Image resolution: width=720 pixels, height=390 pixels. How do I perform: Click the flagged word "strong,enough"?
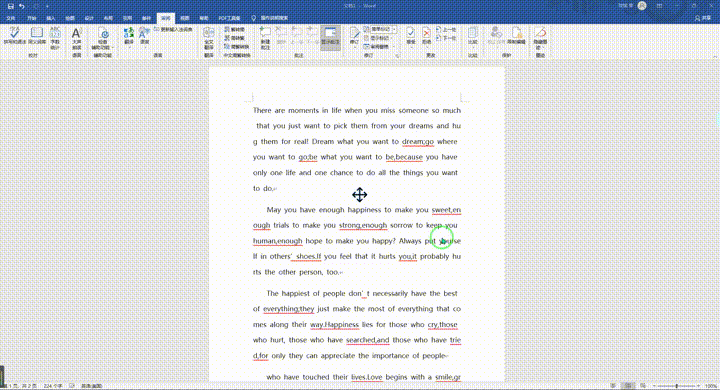click(x=363, y=226)
